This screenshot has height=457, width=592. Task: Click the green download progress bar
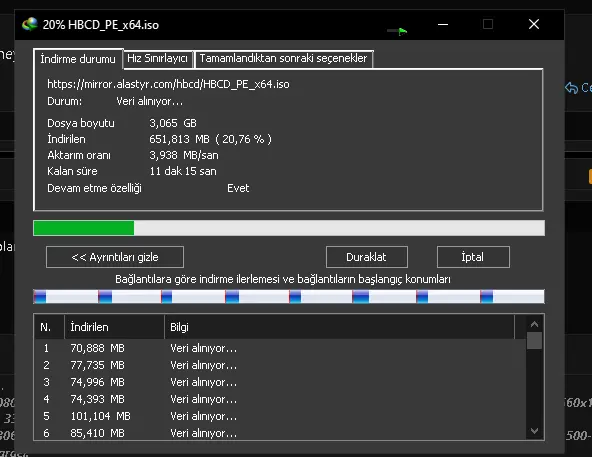click(x=289, y=228)
